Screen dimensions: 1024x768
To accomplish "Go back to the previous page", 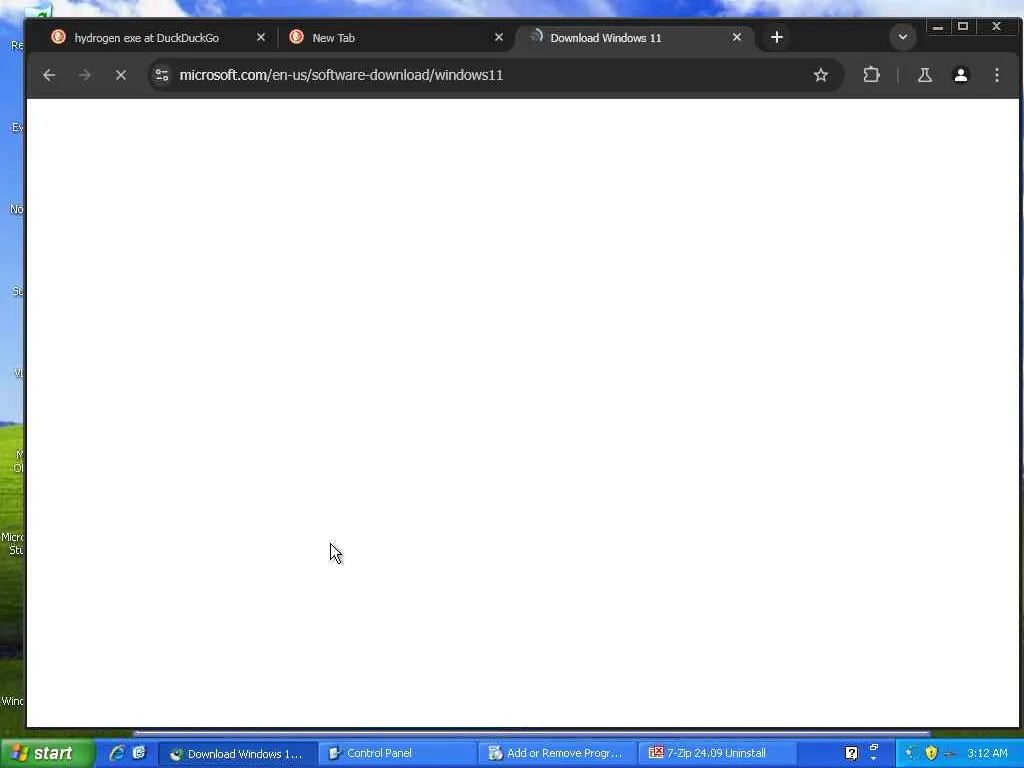I will 49,75.
